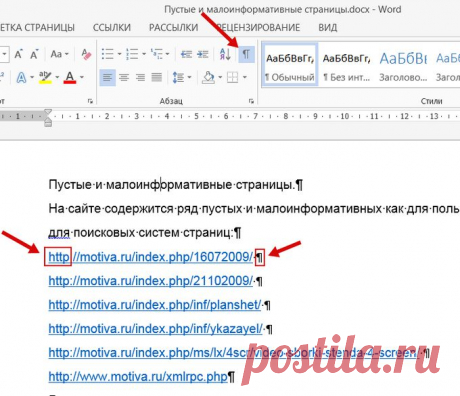Open link index.php/inf/ykazayel/
The image size is (460, 396).
click(156, 329)
